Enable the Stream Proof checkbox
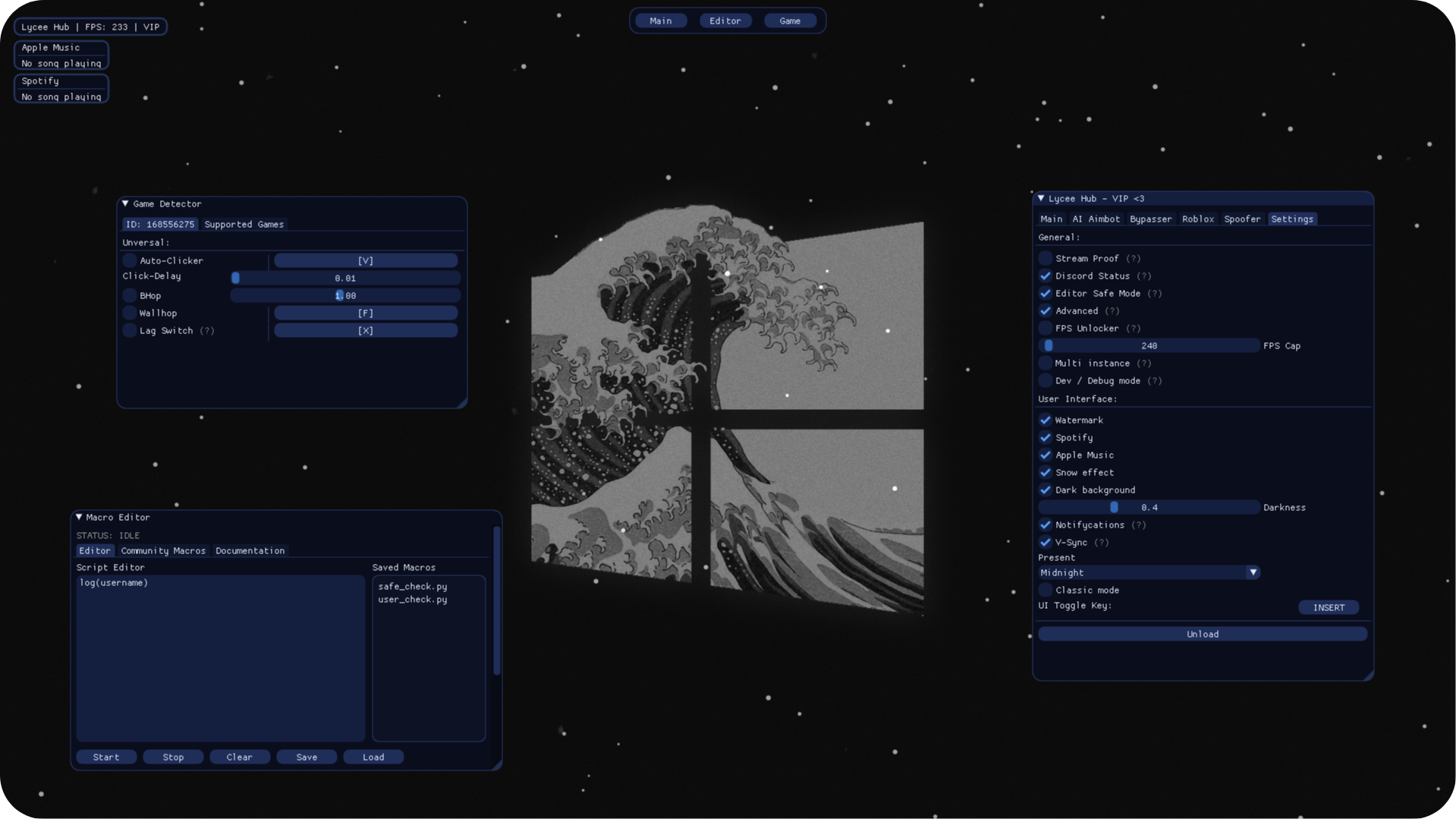Viewport: 1456px width, 819px height. (1046, 258)
